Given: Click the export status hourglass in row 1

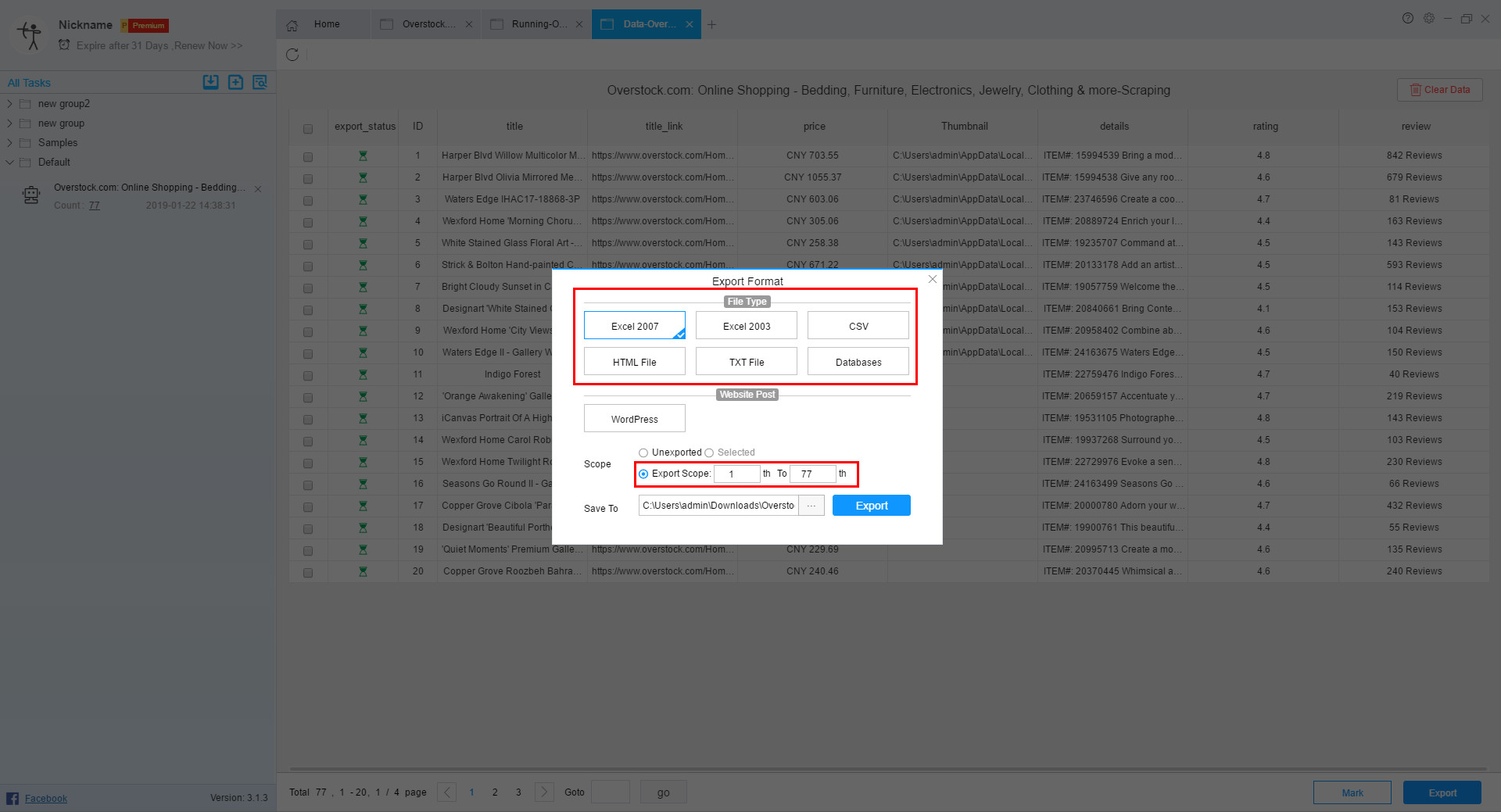Looking at the screenshot, I should (x=363, y=156).
